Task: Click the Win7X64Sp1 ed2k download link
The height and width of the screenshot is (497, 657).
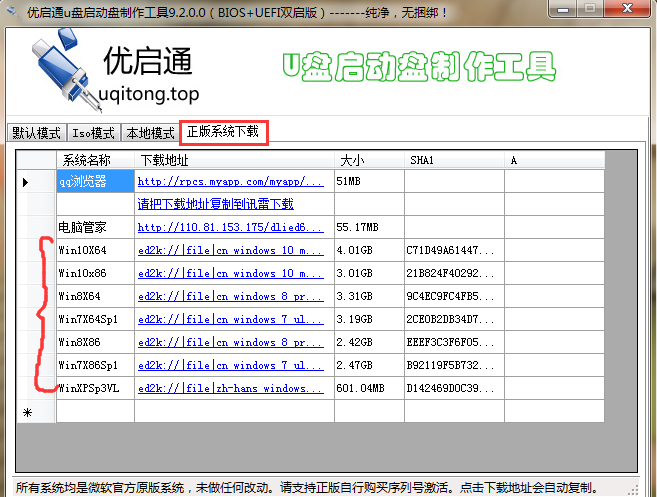Action: tap(230, 319)
